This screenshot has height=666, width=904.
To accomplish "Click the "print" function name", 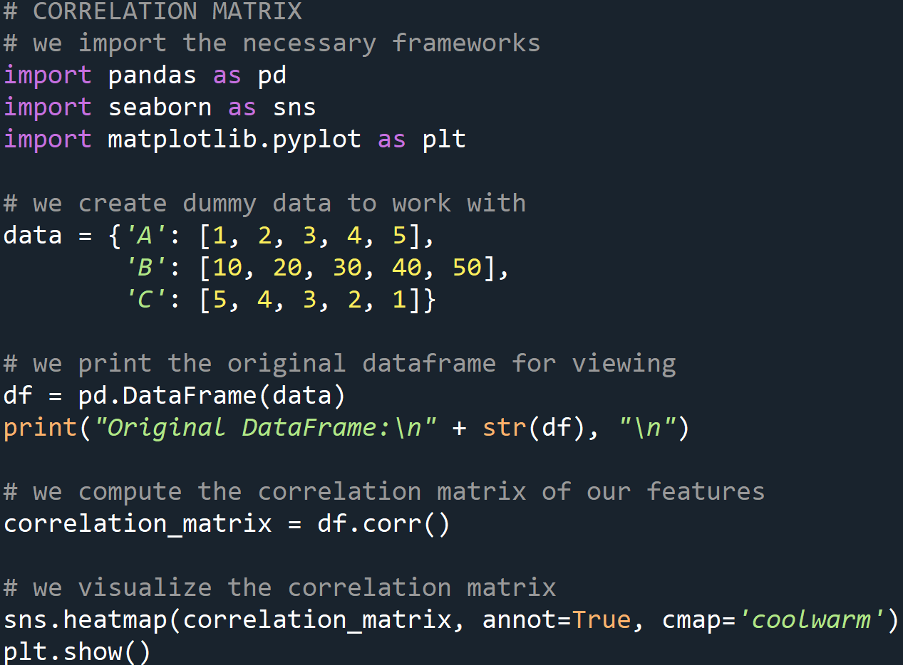I will pyautogui.click(x=40, y=428).
